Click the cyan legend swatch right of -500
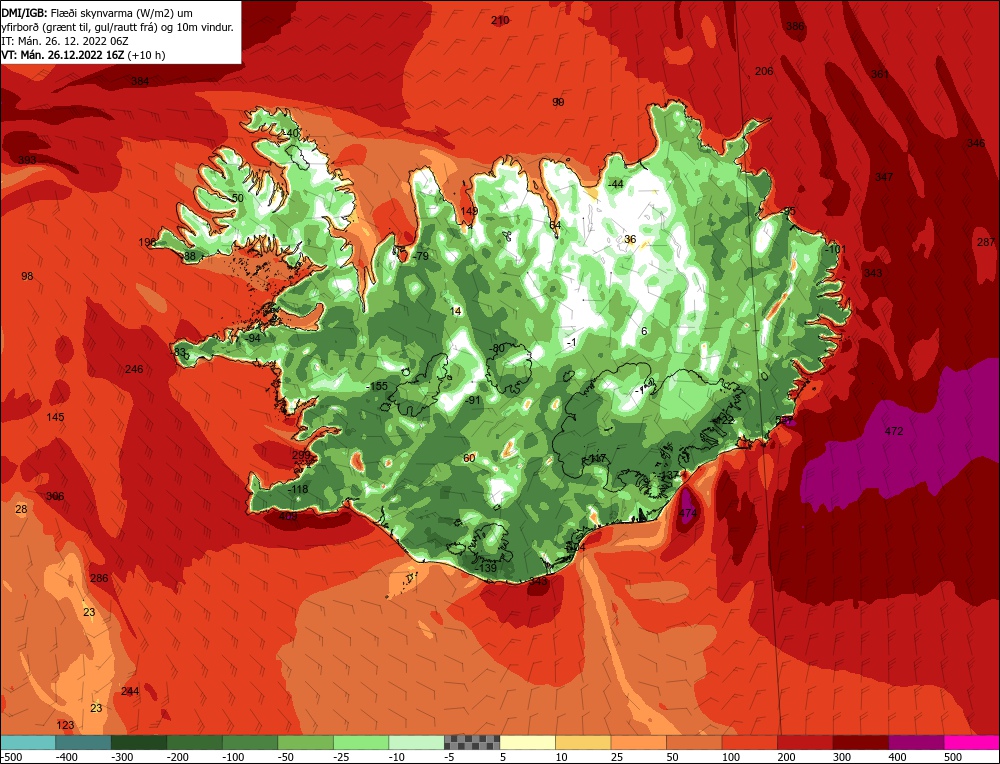 28,742
